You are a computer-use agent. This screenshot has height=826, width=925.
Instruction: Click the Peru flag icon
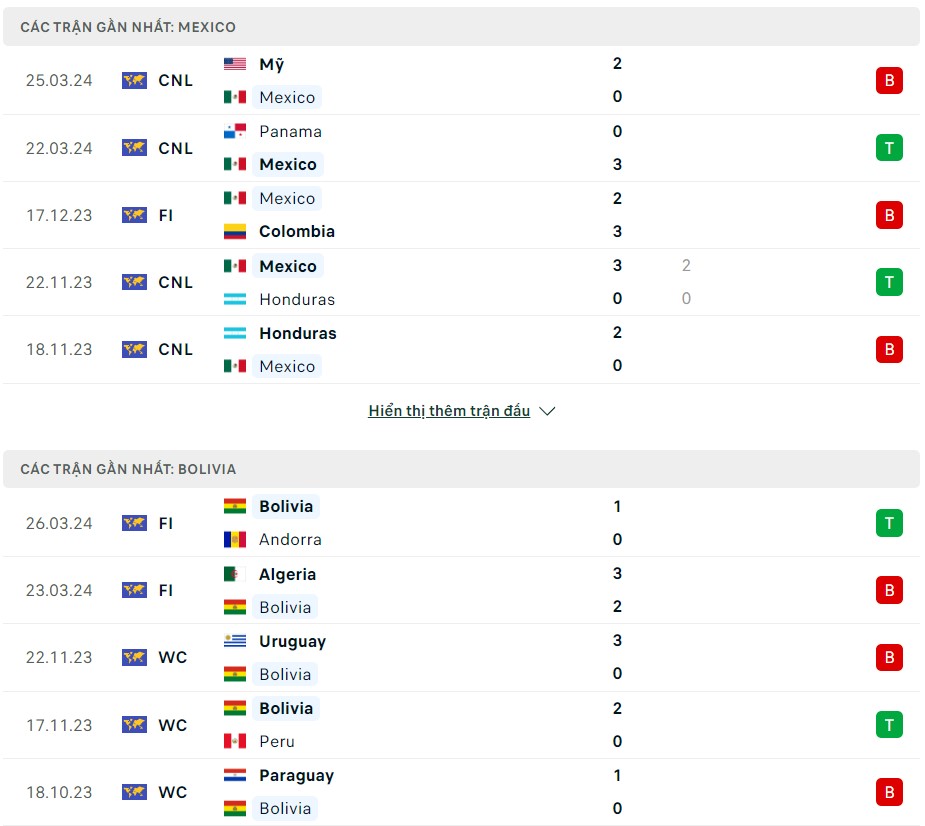235,742
